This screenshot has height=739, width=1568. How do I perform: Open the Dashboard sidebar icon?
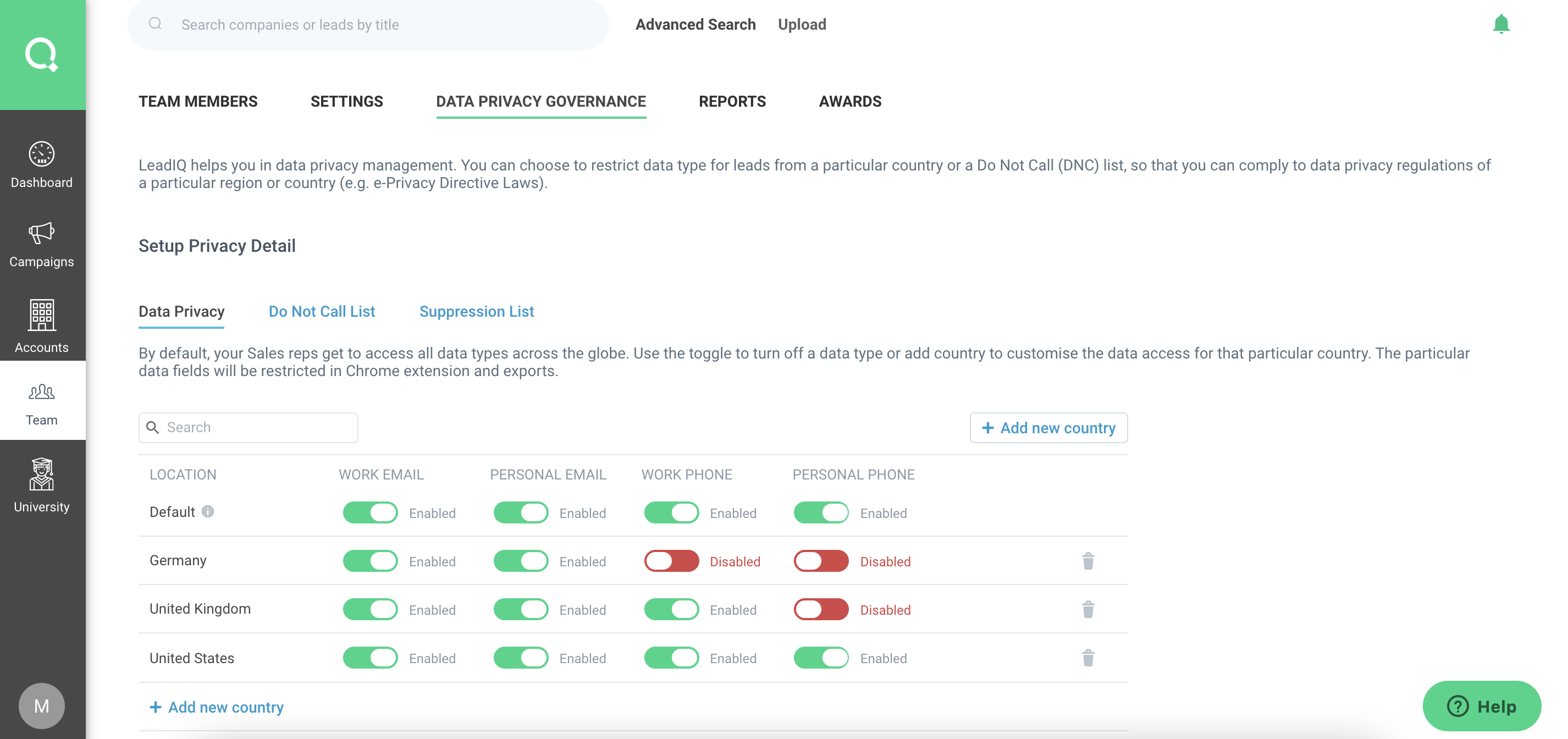(x=41, y=155)
